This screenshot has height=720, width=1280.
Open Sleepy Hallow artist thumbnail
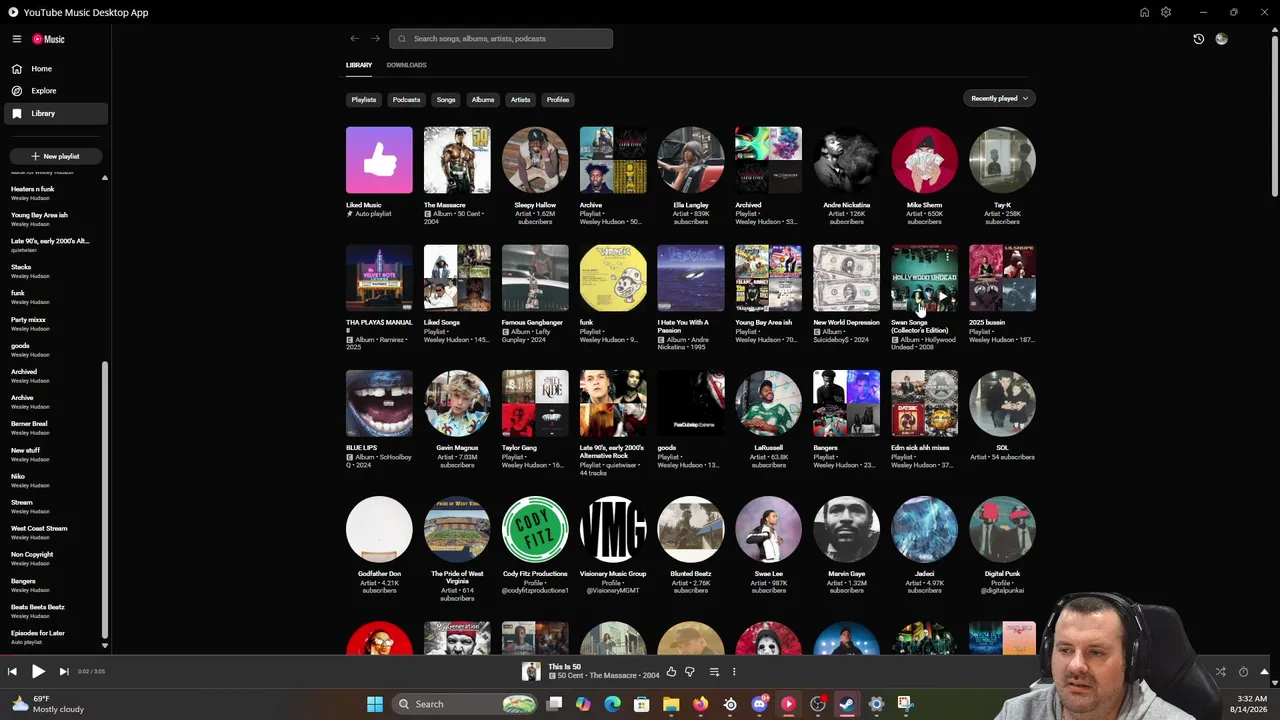535,160
